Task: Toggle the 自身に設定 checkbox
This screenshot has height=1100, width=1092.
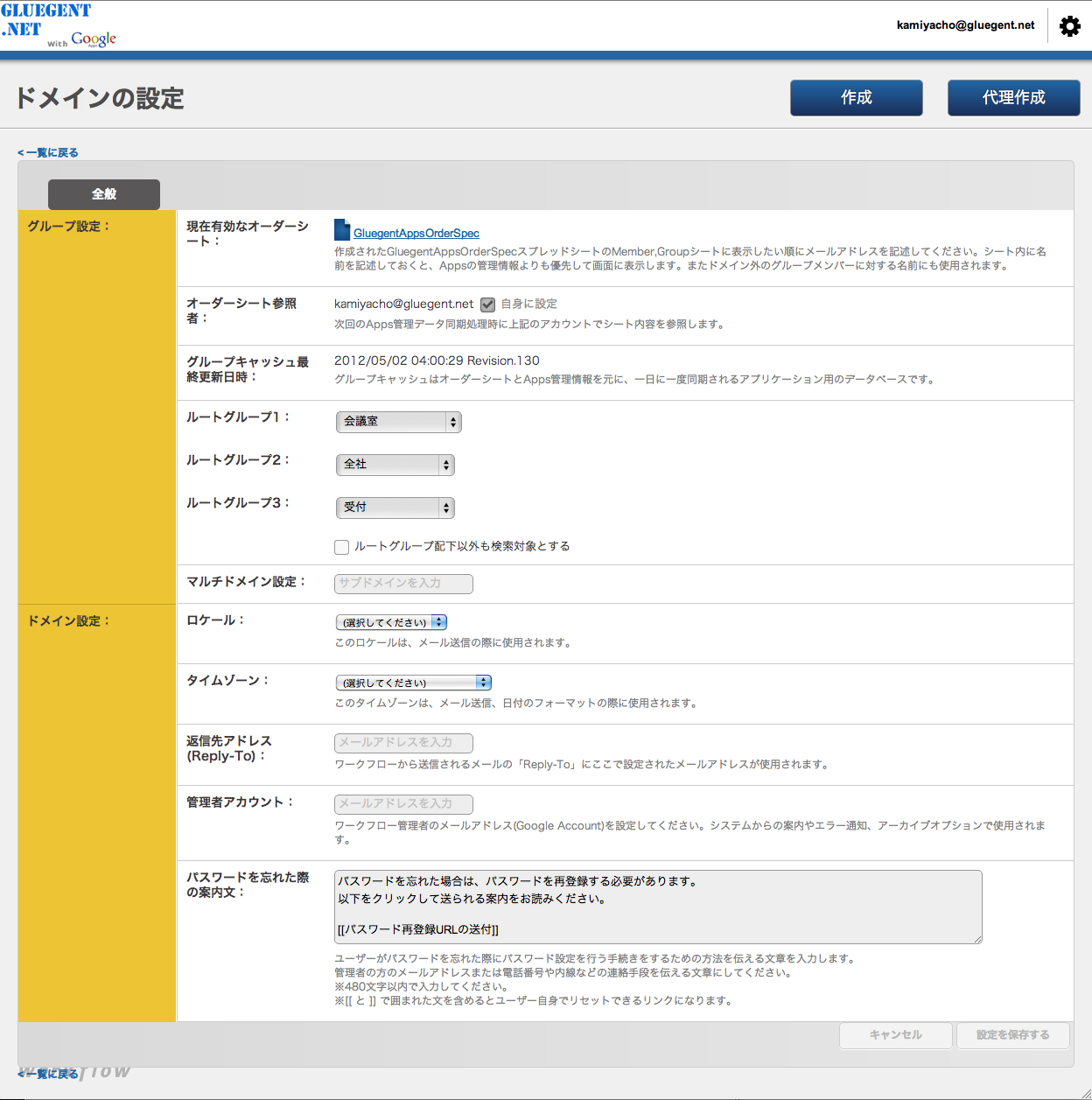Action: coord(488,305)
